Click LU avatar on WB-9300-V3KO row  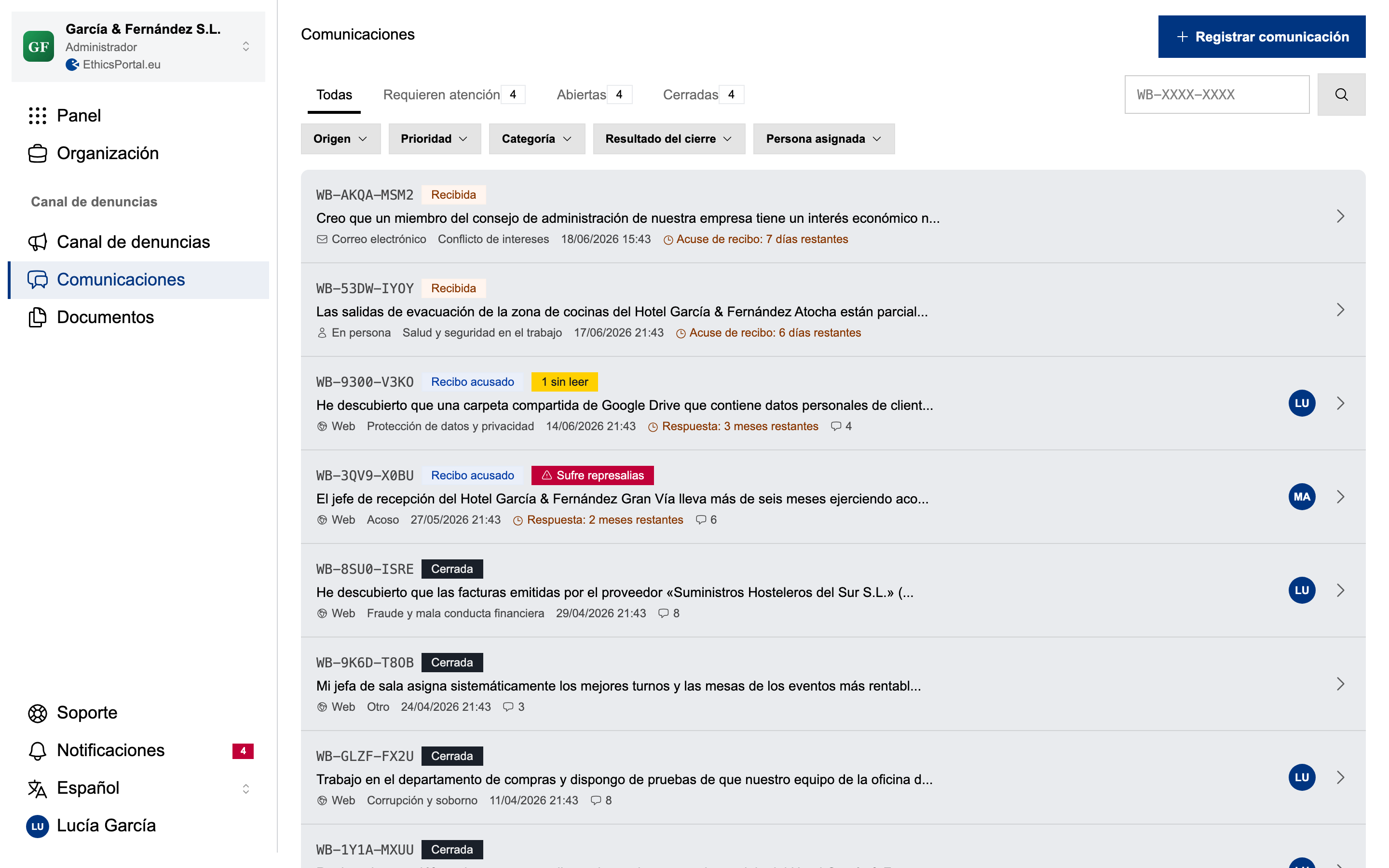pyautogui.click(x=1302, y=404)
